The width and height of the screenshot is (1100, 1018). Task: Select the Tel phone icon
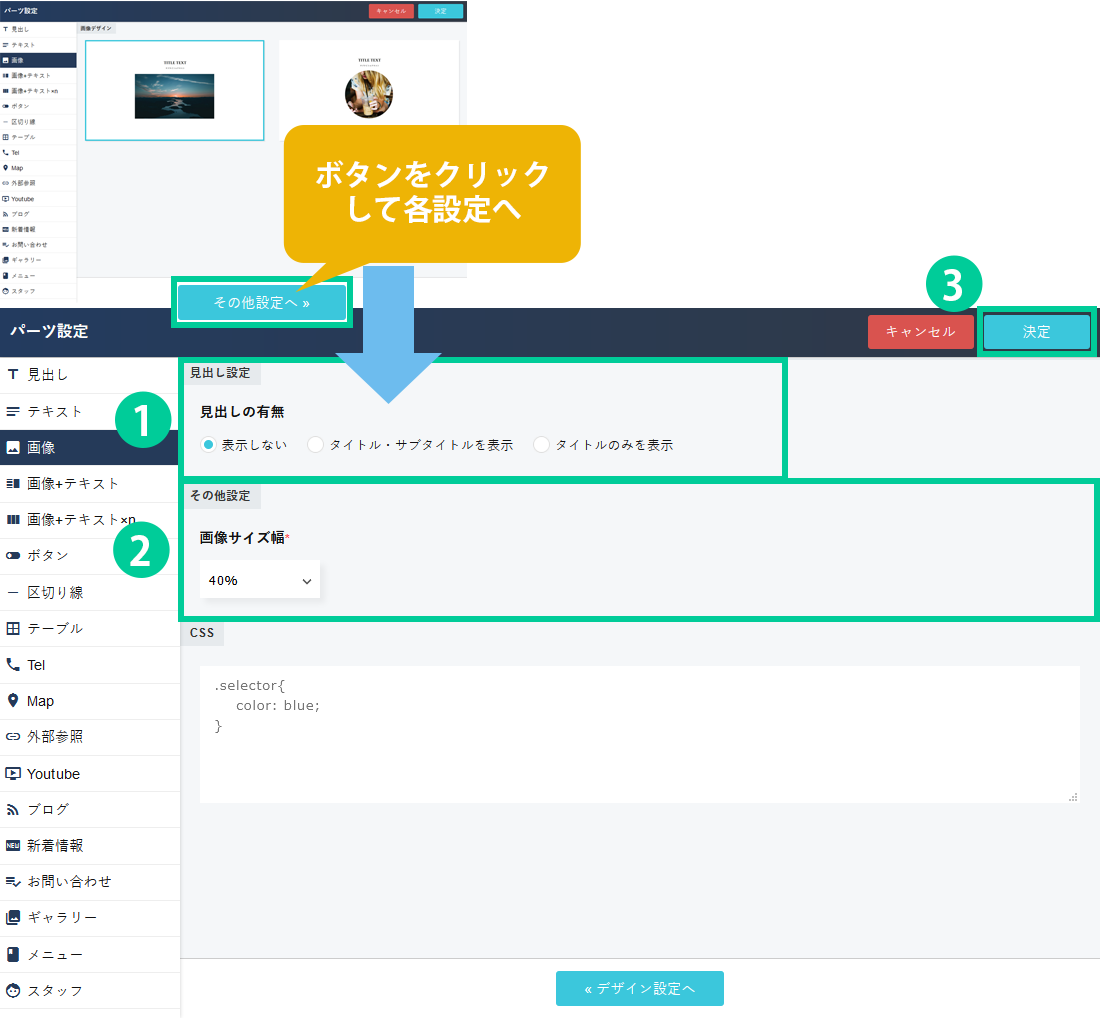(x=13, y=665)
